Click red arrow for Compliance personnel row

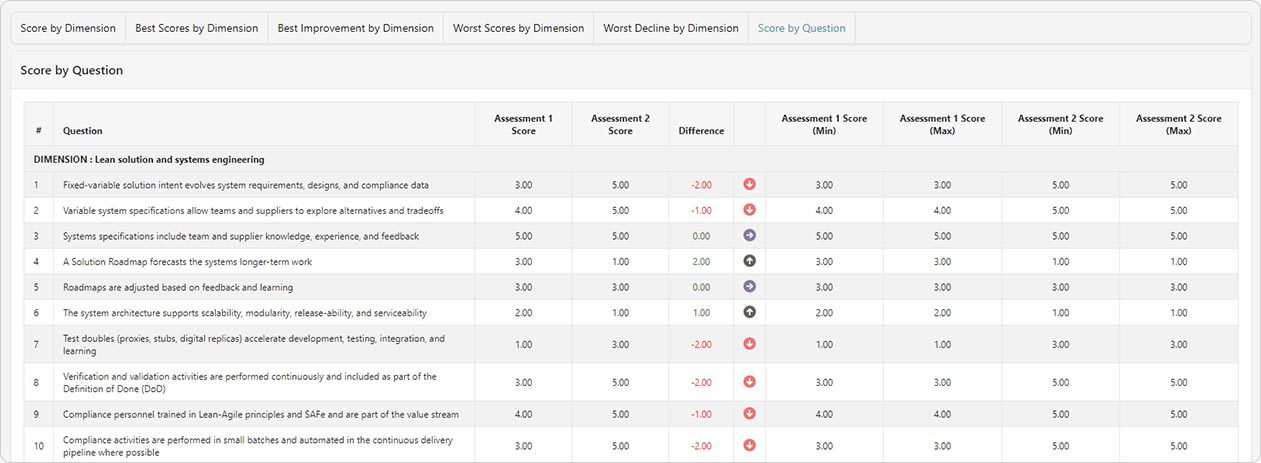(x=749, y=414)
